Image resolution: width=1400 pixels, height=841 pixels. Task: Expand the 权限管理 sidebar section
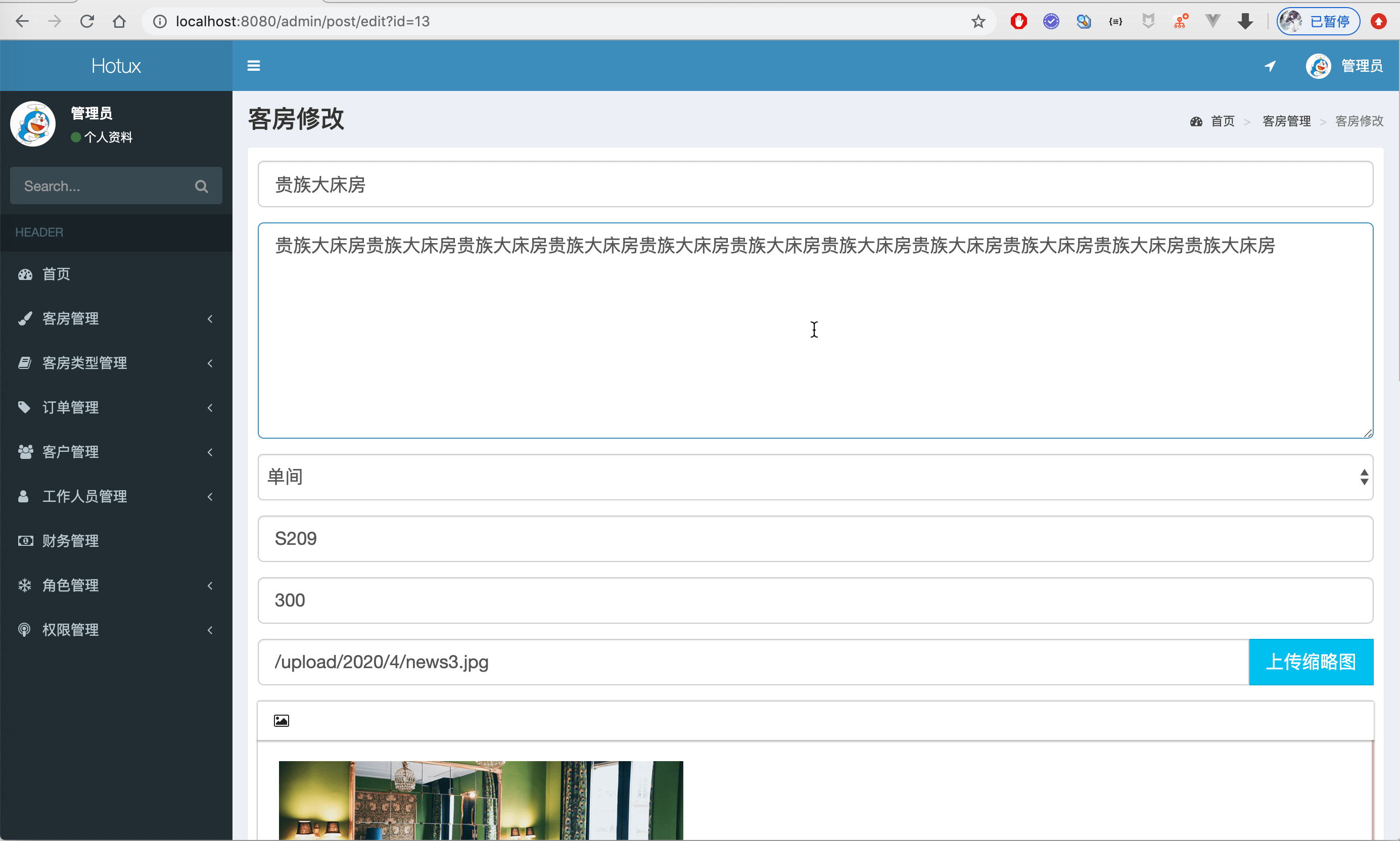tap(210, 630)
